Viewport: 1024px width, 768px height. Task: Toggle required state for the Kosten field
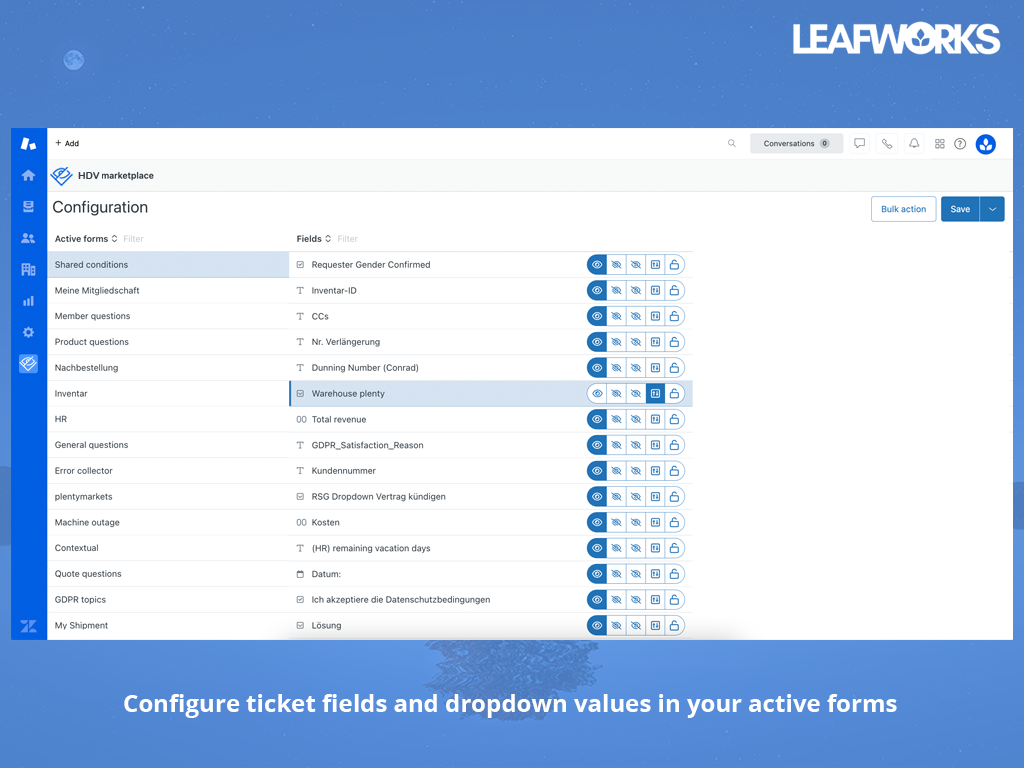pos(655,522)
